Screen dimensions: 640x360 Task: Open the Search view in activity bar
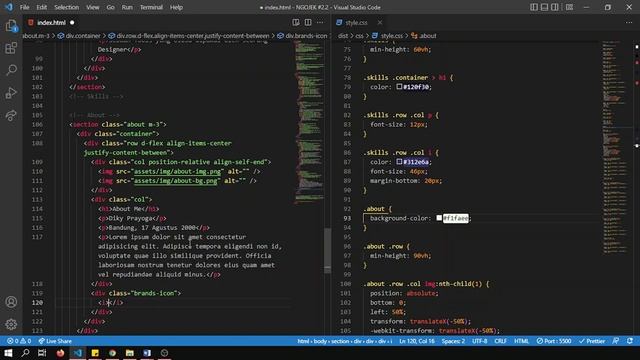click(11, 70)
